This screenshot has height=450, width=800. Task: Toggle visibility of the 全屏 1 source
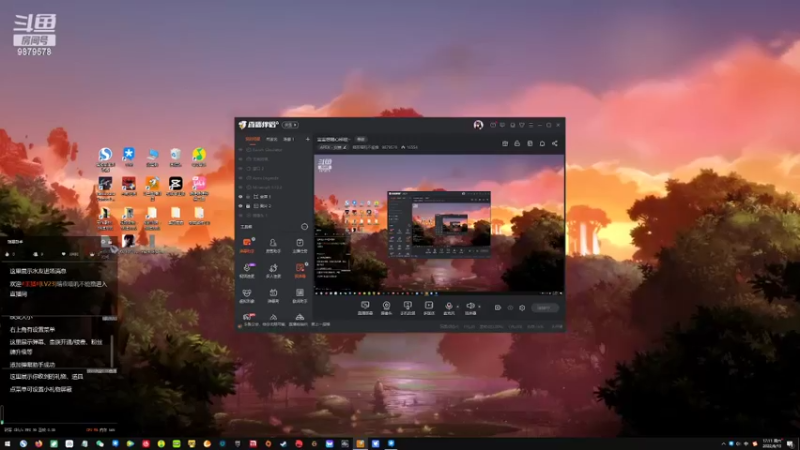tap(241, 196)
